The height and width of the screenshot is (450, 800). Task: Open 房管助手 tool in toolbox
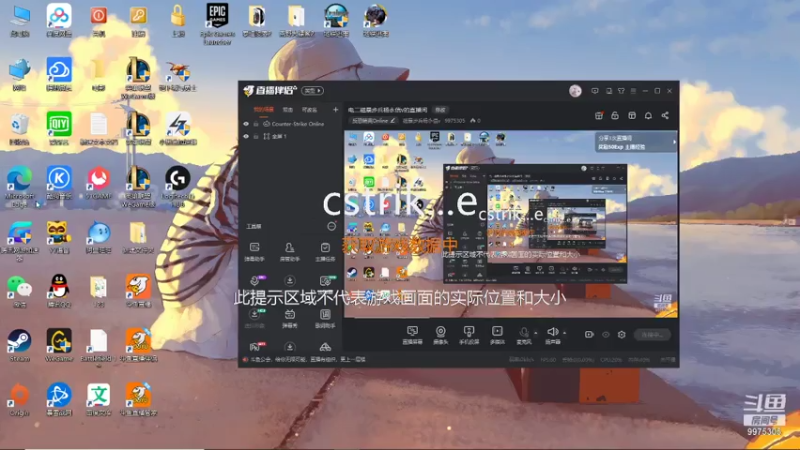(289, 252)
